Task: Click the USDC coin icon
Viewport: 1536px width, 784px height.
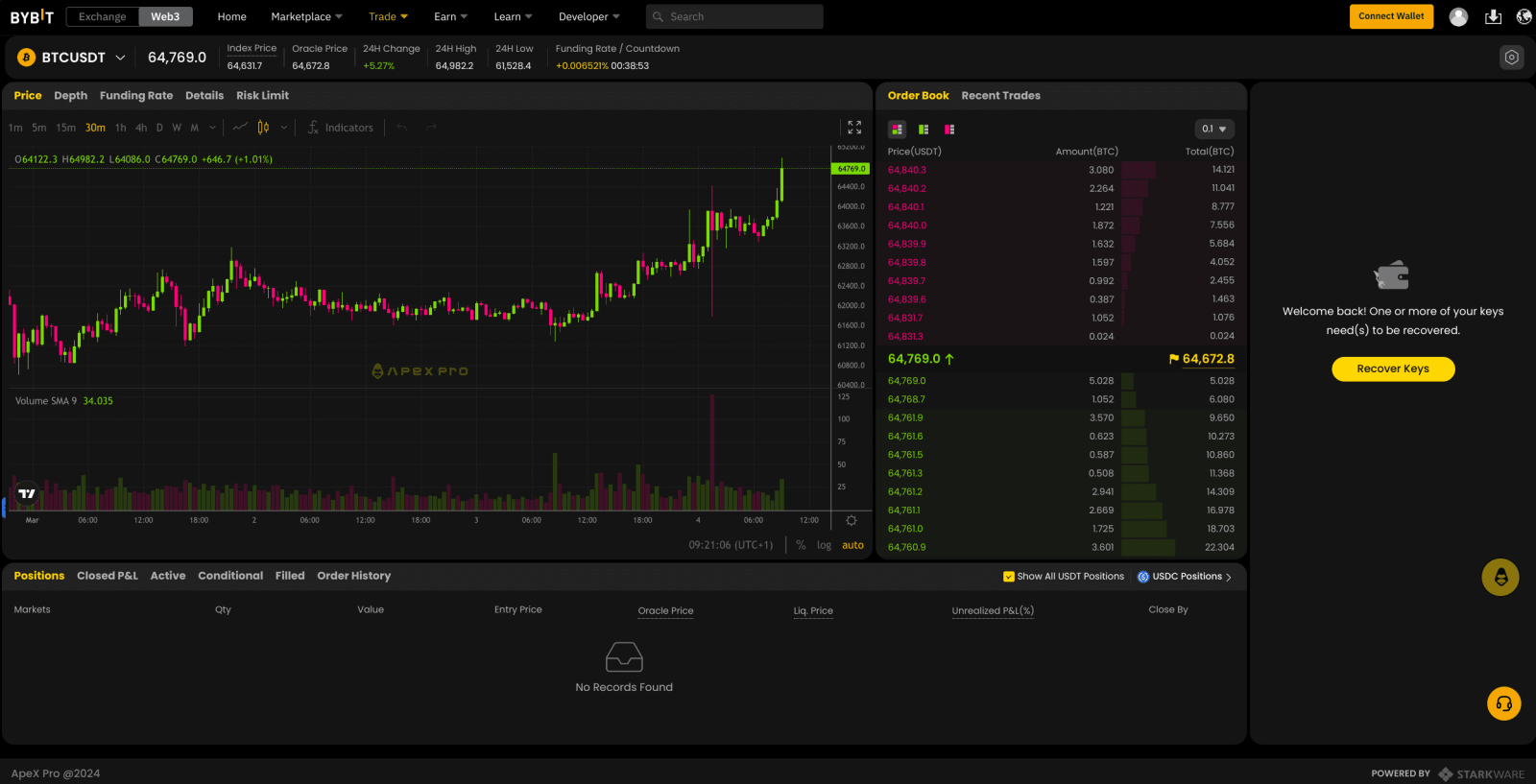Action: click(1143, 577)
